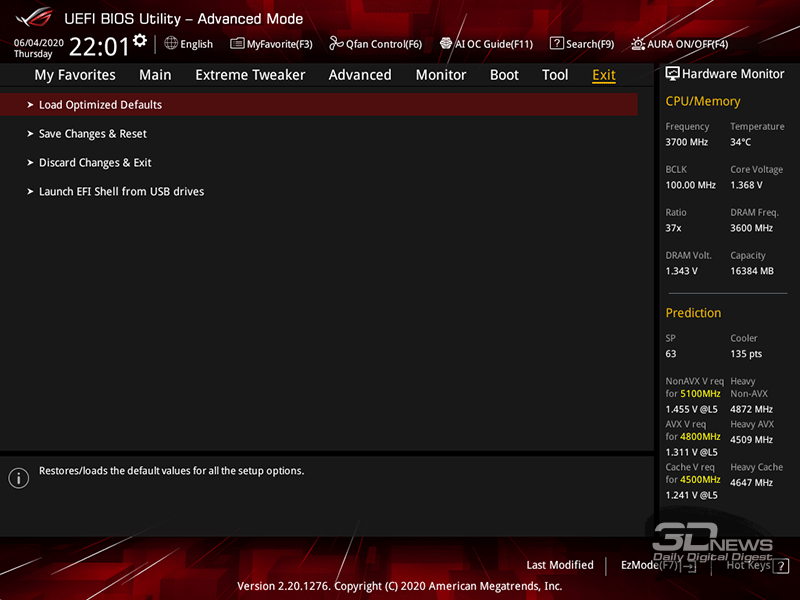Click the 5100MHz NonAVX target
The width and height of the screenshot is (800, 600).
[700, 394]
